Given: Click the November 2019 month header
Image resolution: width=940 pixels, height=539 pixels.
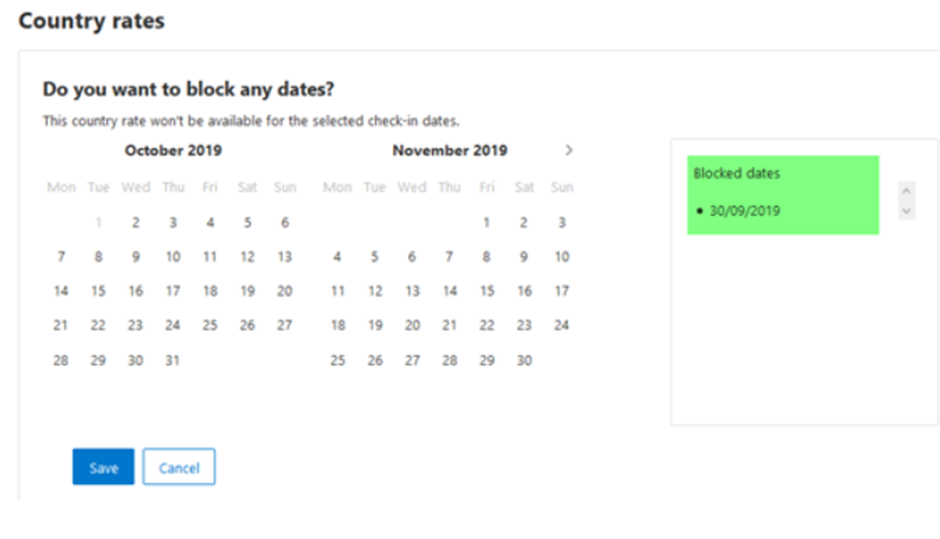Looking at the screenshot, I should click(449, 151).
